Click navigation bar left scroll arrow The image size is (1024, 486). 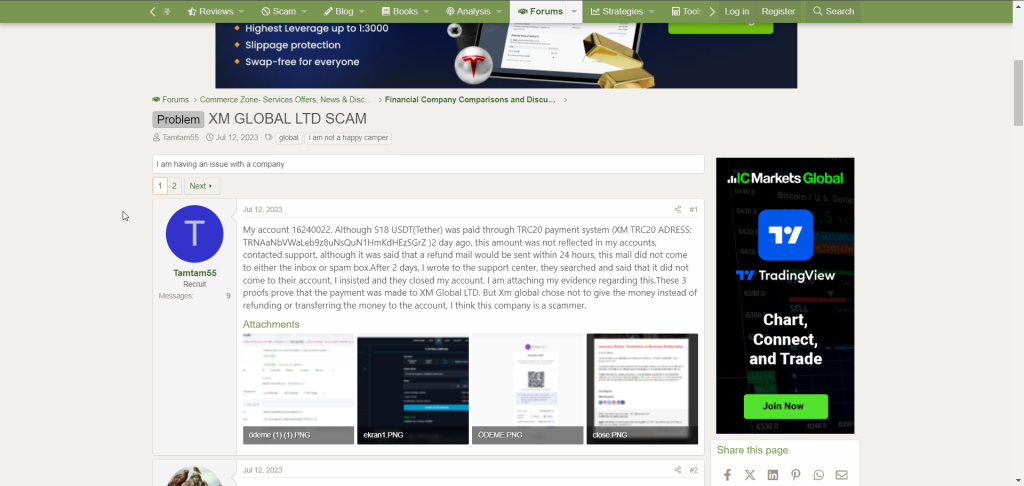pos(152,11)
